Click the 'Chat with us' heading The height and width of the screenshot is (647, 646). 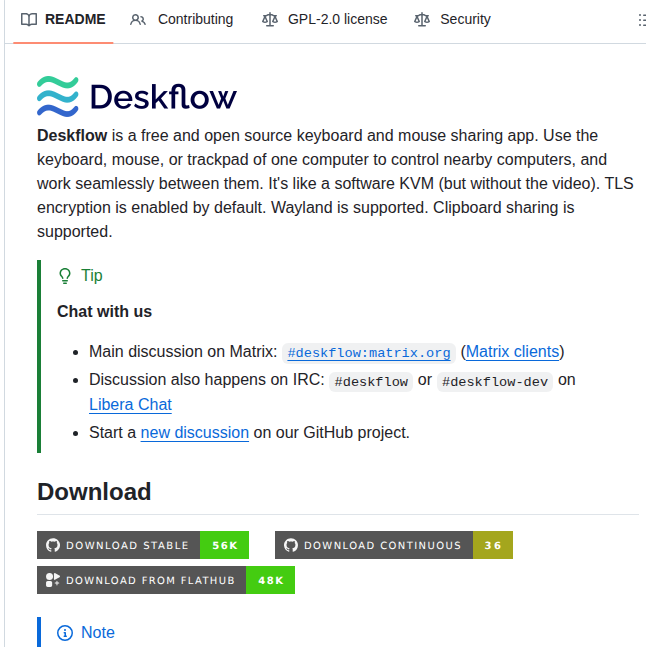(x=104, y=312)
